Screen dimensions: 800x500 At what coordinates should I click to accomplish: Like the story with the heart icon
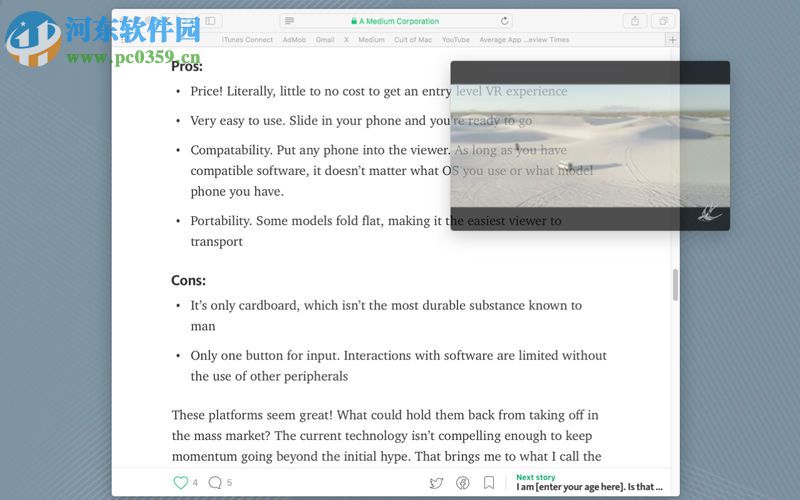coord(181,482)
